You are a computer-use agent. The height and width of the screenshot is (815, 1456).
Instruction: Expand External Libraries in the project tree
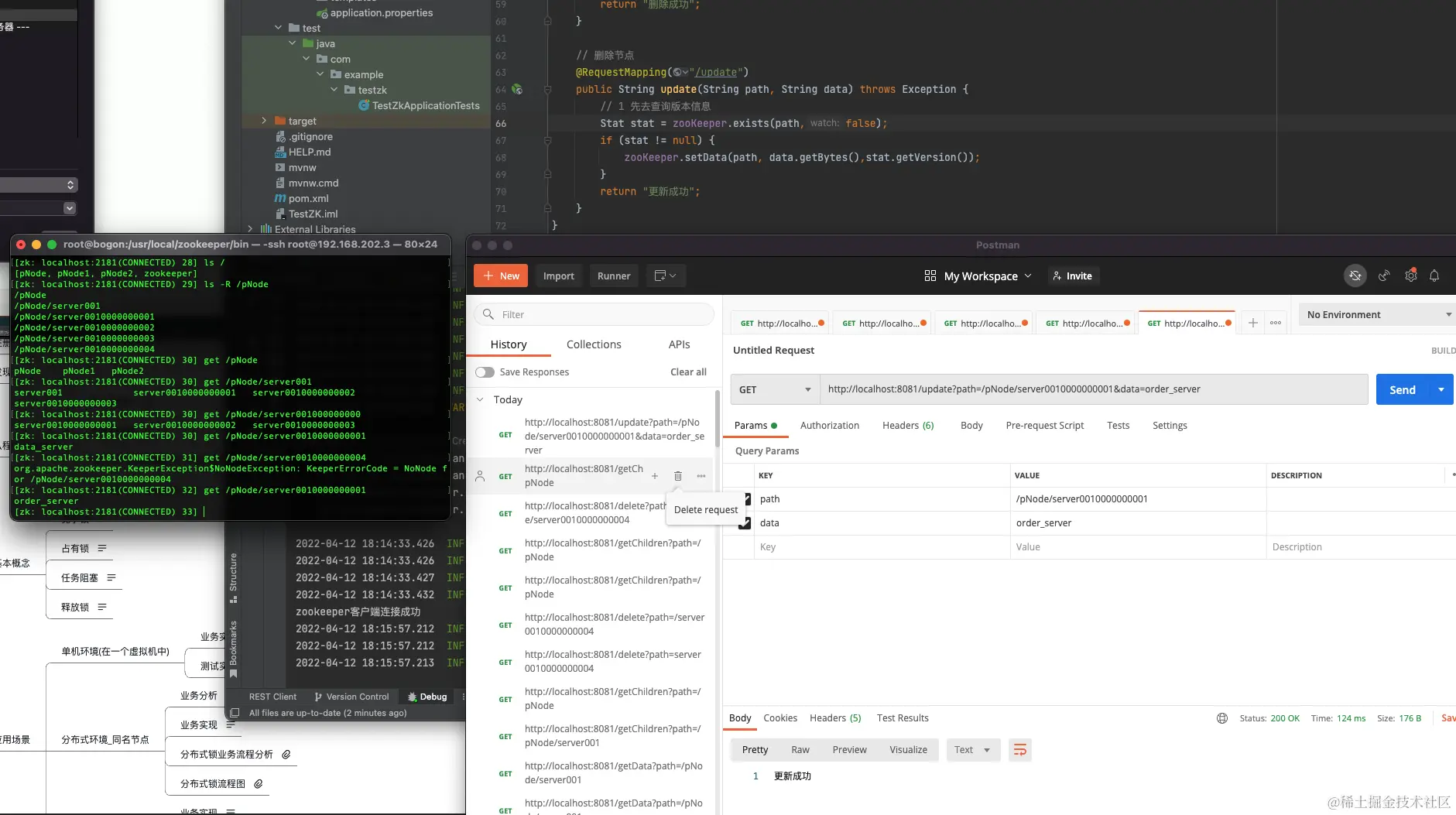pyautogui.click(x=250, y=229)
